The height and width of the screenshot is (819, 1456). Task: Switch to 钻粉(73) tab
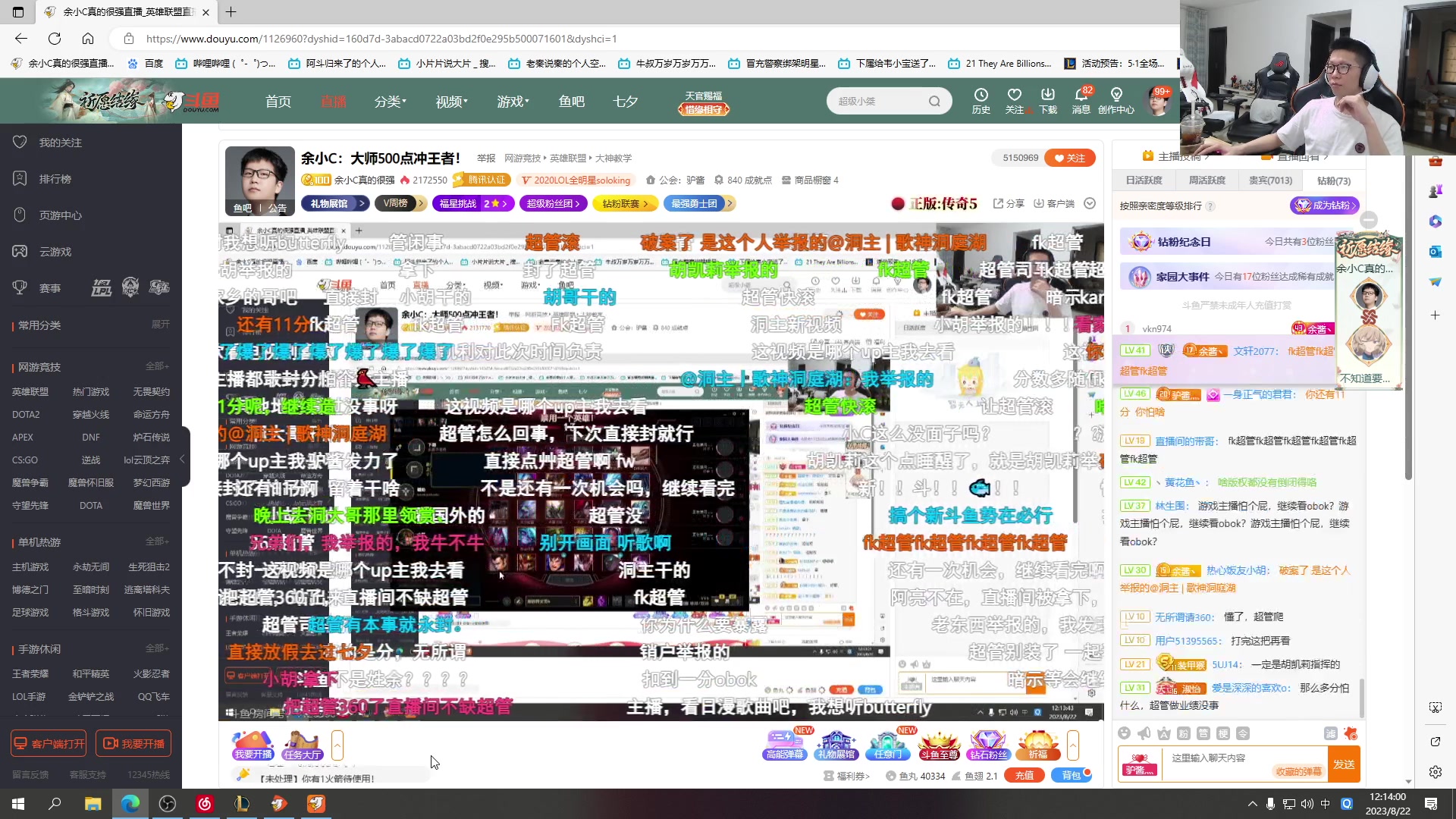1333,180
